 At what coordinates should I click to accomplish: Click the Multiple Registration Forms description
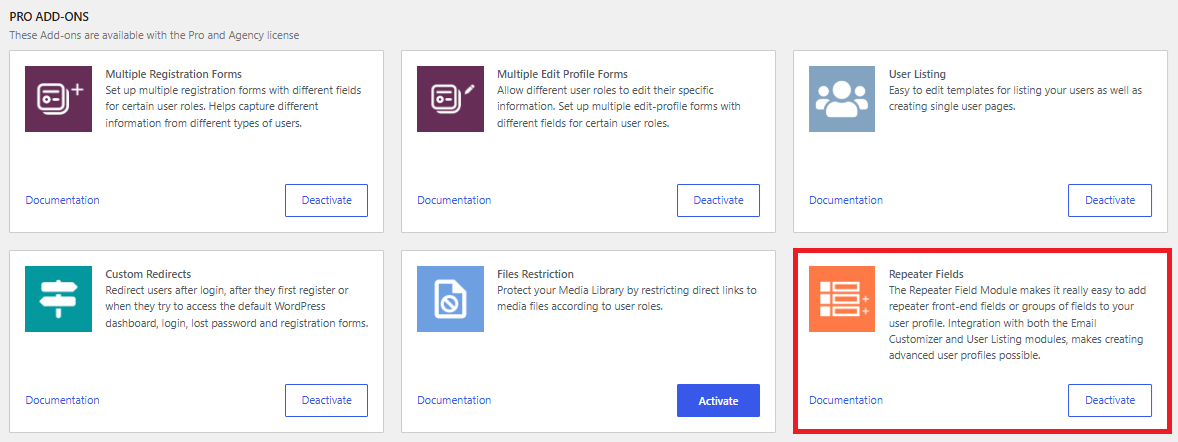coord(234,107)
